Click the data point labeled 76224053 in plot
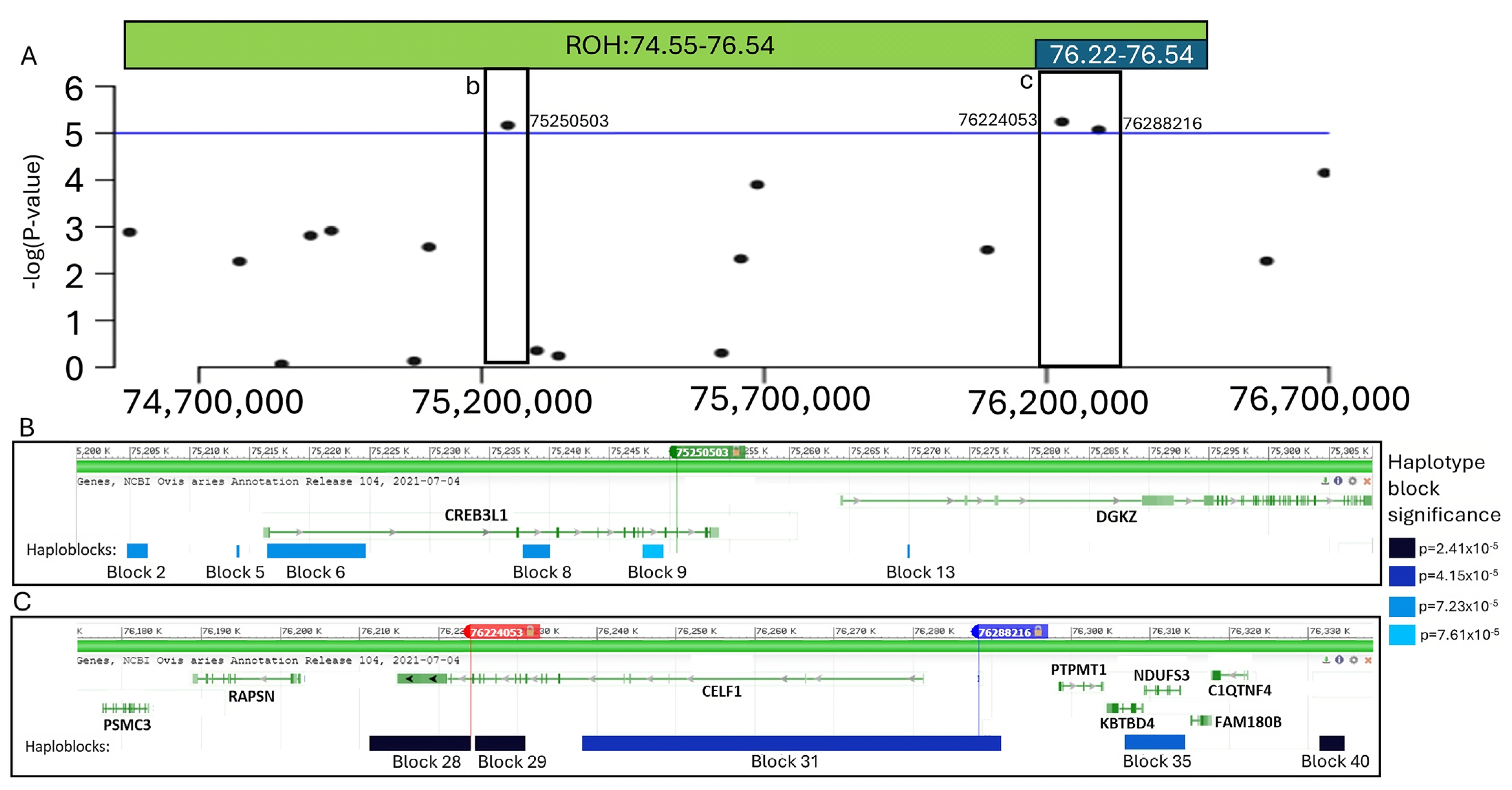The width and height of the screenshot is (1512, 790). (x=1062, y=121)
